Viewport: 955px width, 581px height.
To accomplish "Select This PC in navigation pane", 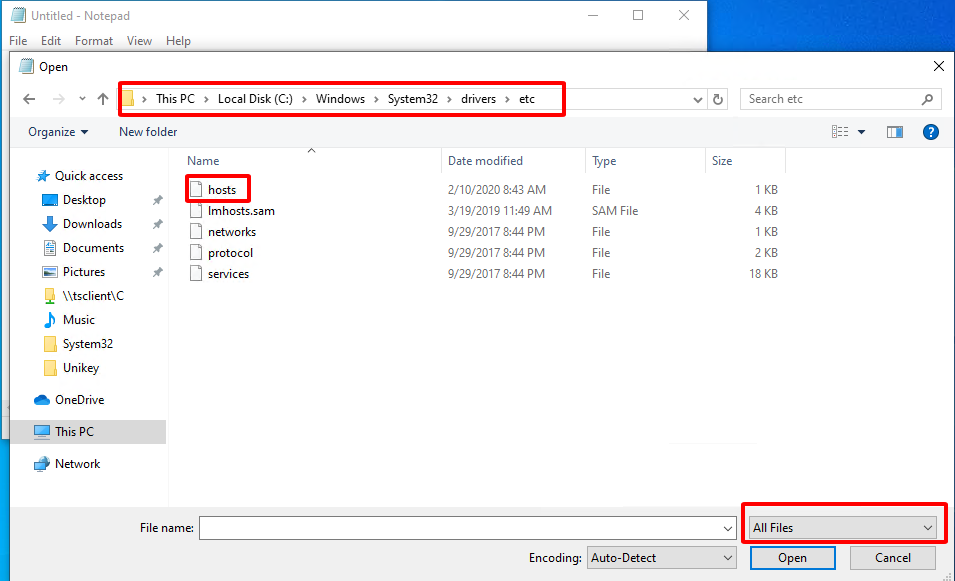I will pos(74,432).
